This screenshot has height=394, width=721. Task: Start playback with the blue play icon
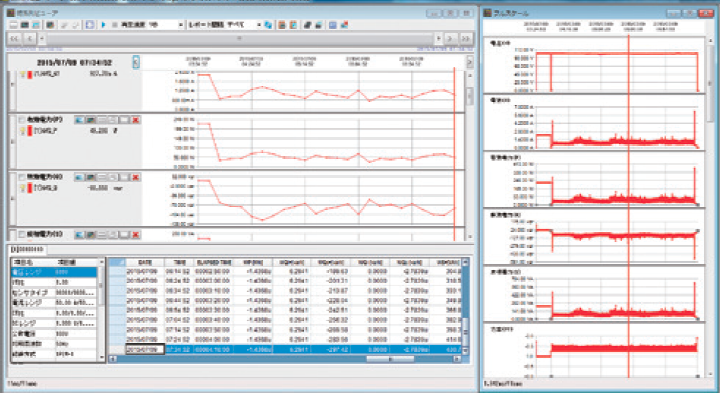(103, 25)
